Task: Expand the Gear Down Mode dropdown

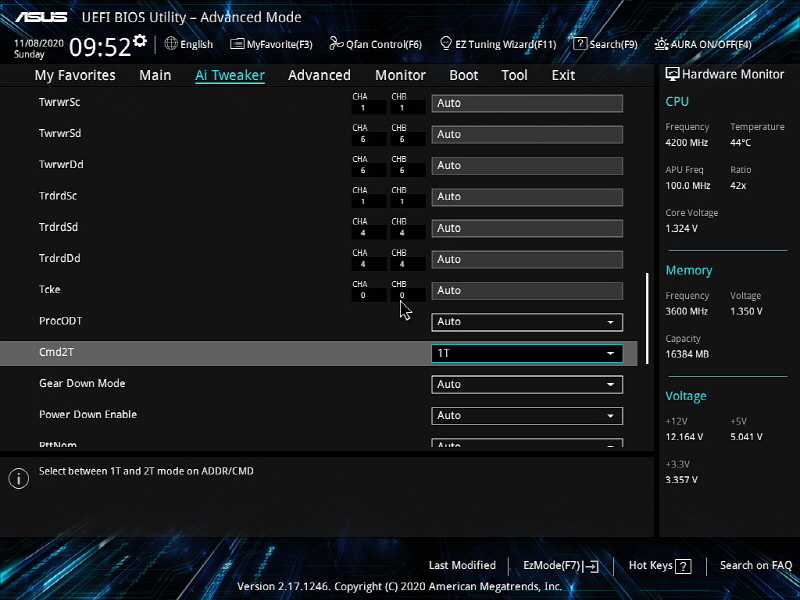Action: click(527, 384)
